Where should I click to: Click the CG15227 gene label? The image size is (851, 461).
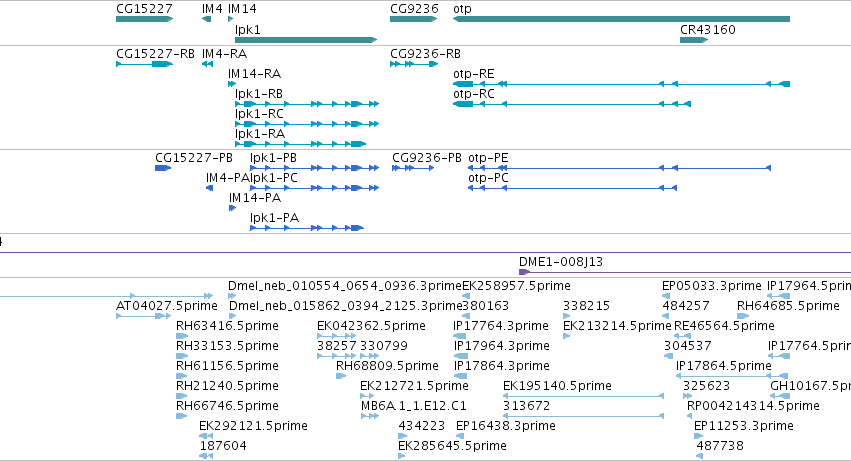pos(144,9)
